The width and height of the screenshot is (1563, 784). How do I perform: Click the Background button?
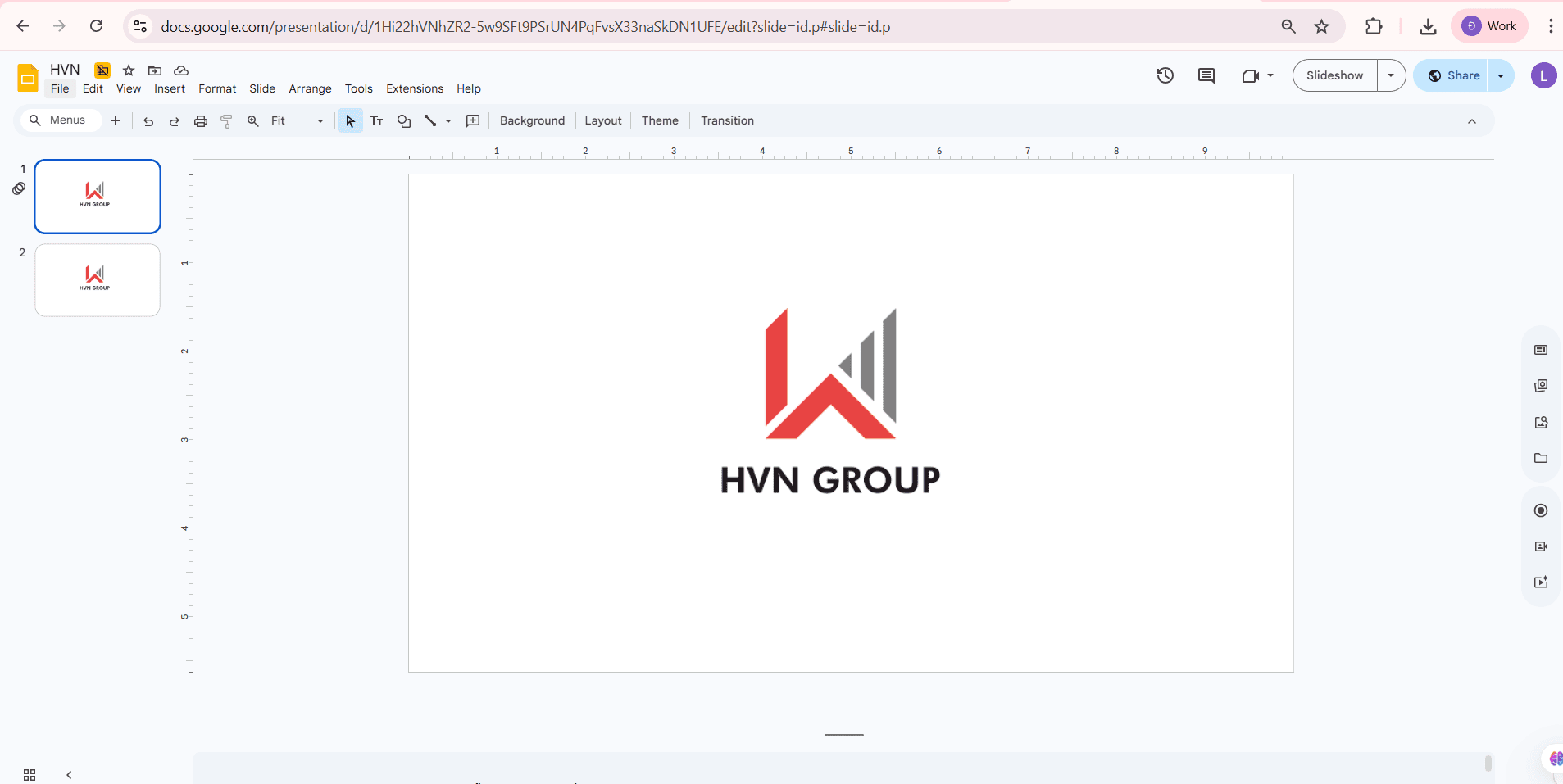point(531,120)
